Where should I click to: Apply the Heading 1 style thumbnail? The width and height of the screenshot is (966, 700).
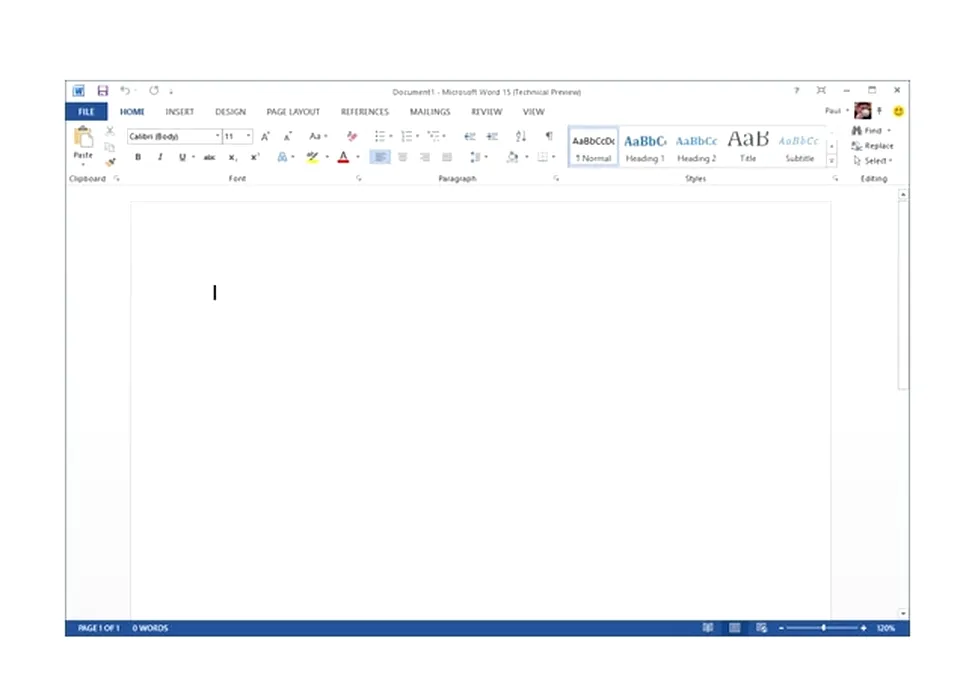(x=645, y=147)
